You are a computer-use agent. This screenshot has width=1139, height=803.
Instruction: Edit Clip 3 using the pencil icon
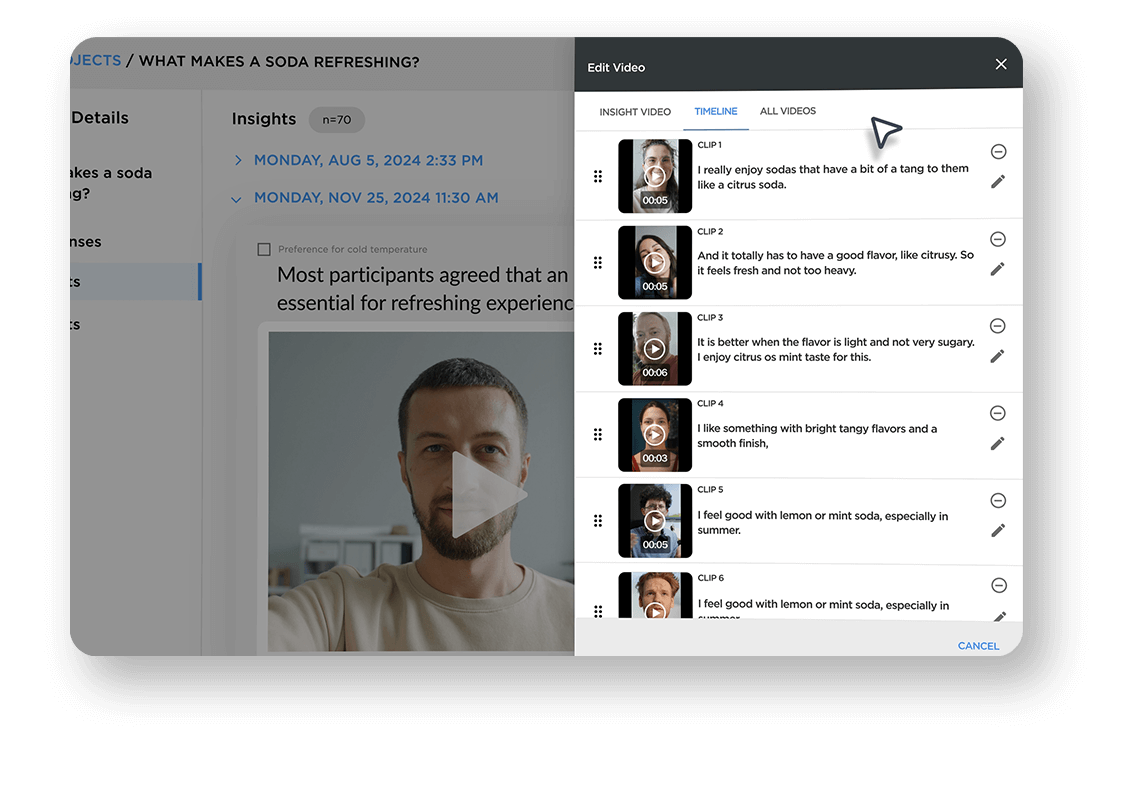(998, 356)
